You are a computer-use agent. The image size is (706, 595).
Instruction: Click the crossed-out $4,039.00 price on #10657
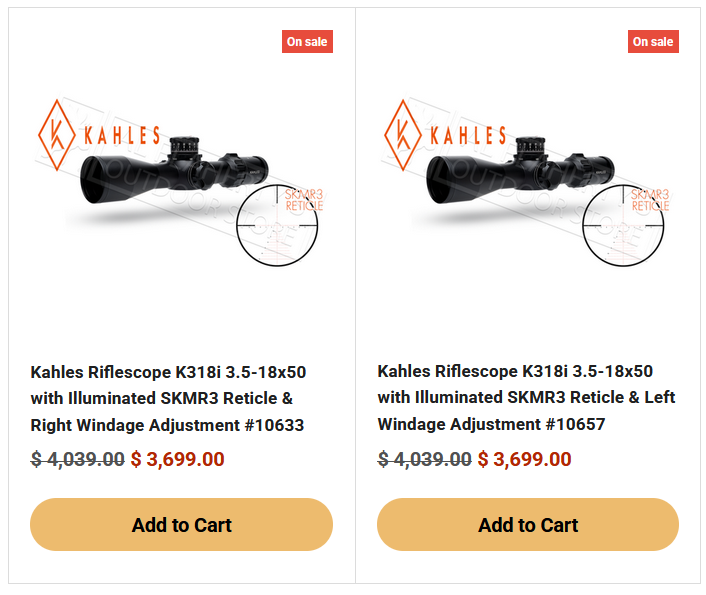point(424,459)
